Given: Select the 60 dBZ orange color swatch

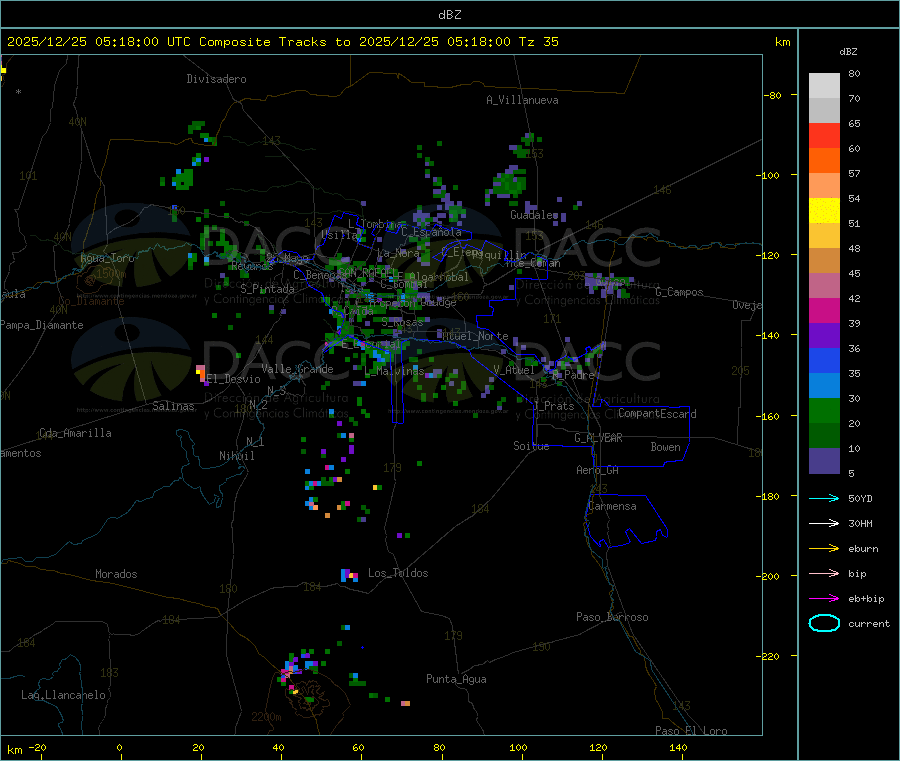Looking at the screenshot, I should click(824, 161).
